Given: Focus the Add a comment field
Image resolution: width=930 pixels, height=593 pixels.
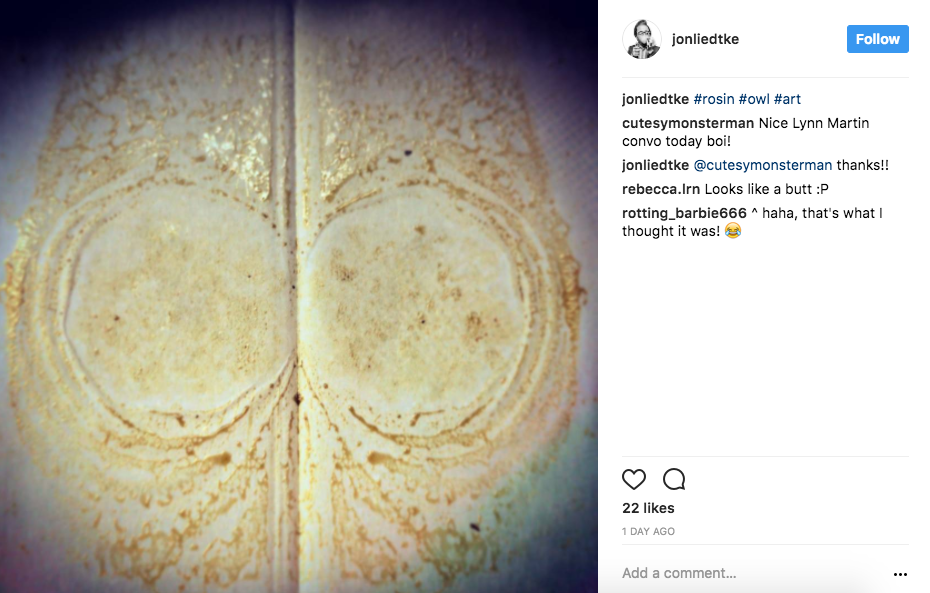Looking at the screenshot, I should tap(753, 573).
